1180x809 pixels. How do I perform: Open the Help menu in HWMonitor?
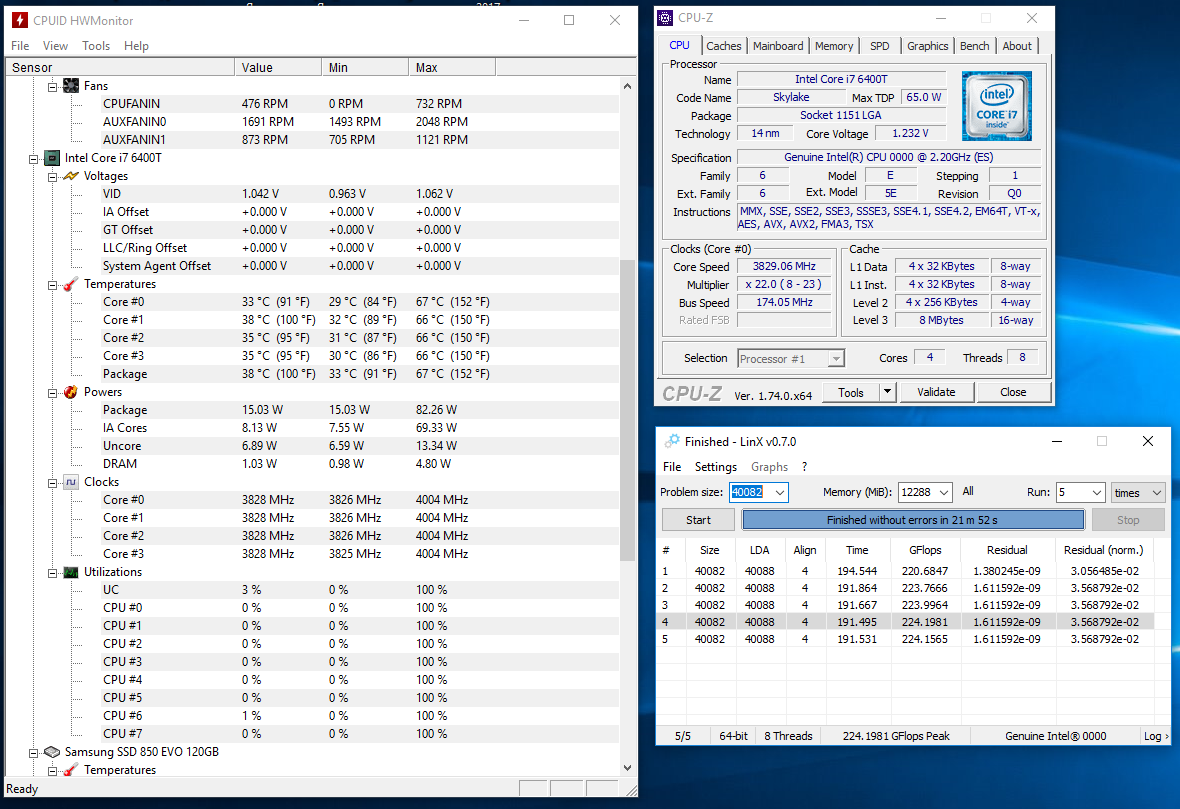pyautogui.click(x=136, y=46)
